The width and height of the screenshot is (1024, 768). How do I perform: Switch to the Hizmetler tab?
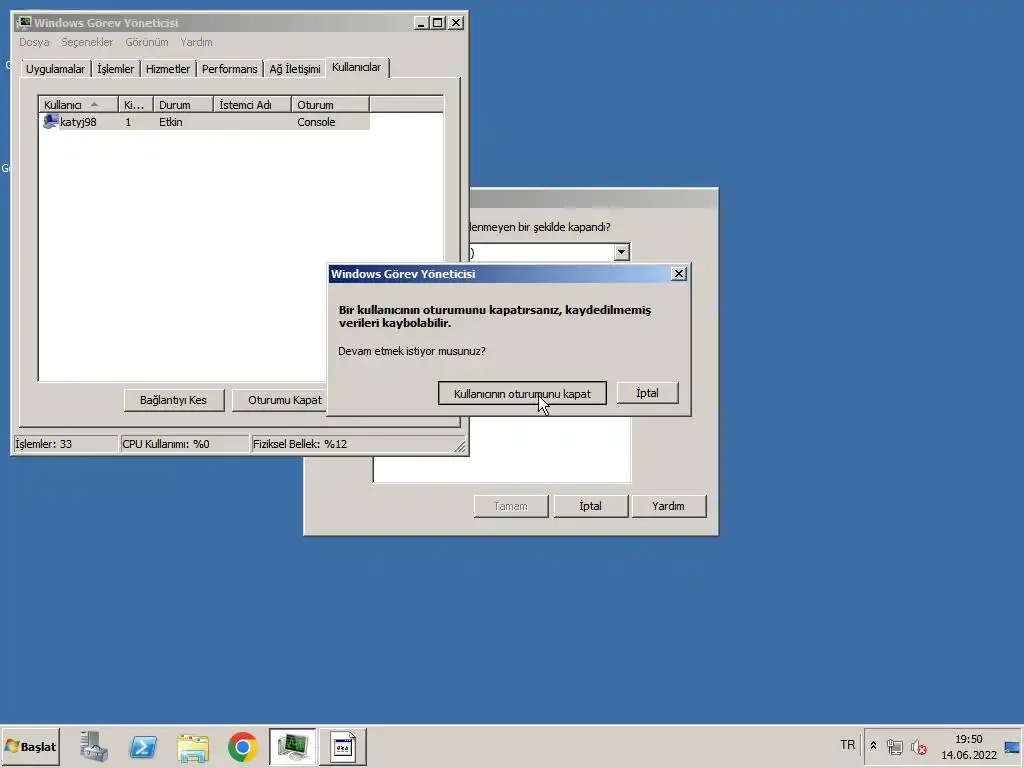pos(168,69)
